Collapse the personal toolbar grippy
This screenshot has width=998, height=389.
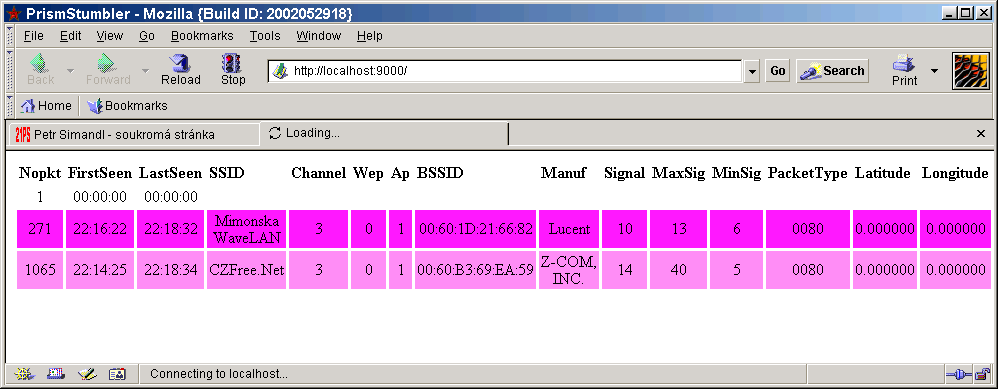tap(10, 106)
